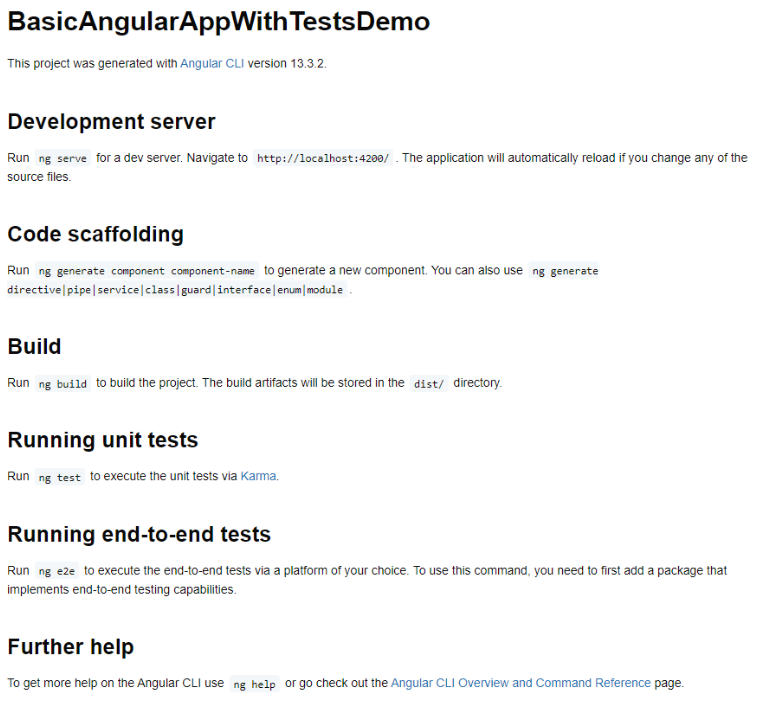This screenshot has width=763, height=717.
Task: Click the Running end-to-end tests heading
Action: pyautogui.click(x=139, y=534)
